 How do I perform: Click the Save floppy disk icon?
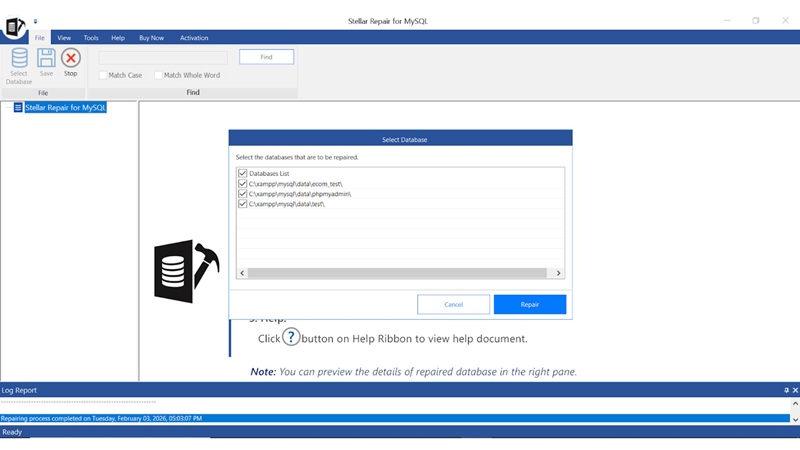tap(46, 59)
